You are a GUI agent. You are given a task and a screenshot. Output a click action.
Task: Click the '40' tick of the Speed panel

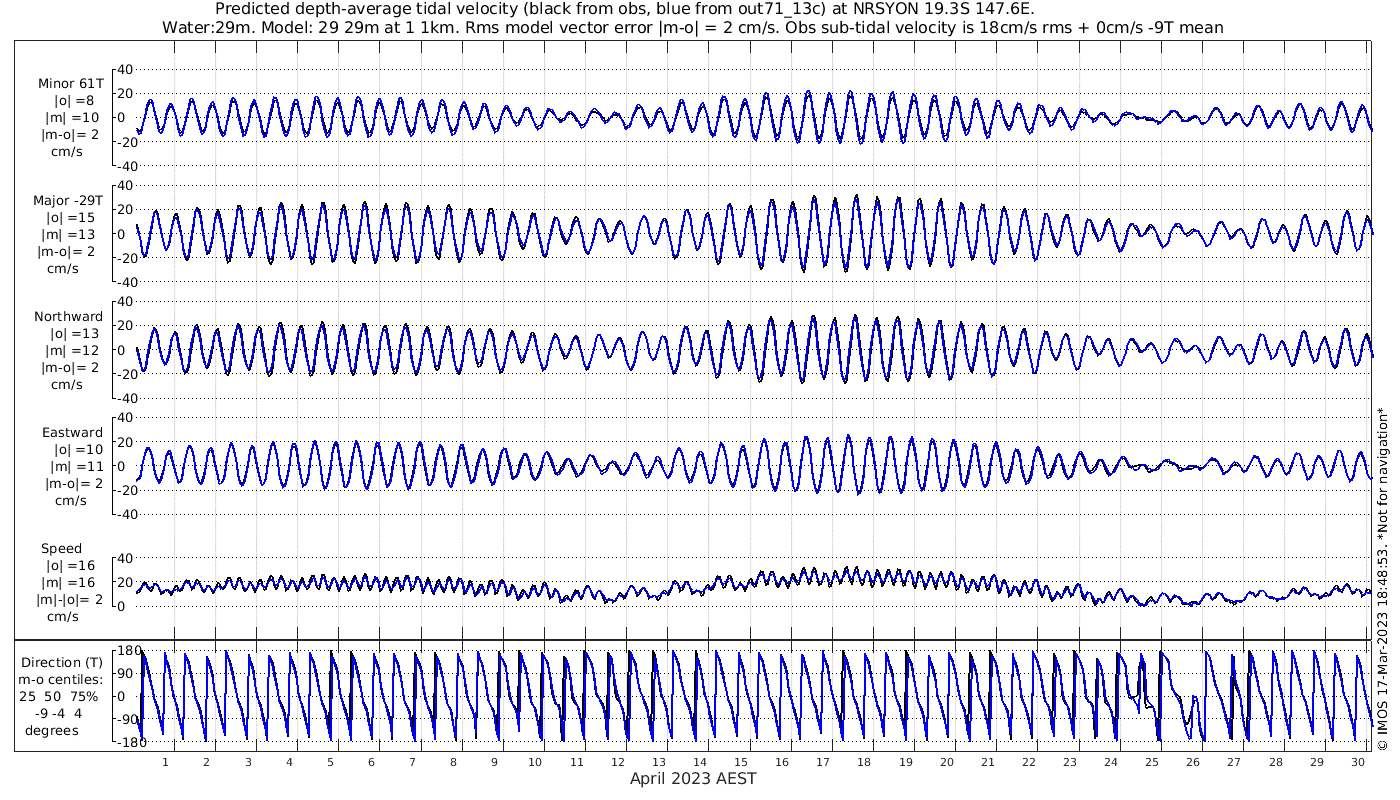127,558
